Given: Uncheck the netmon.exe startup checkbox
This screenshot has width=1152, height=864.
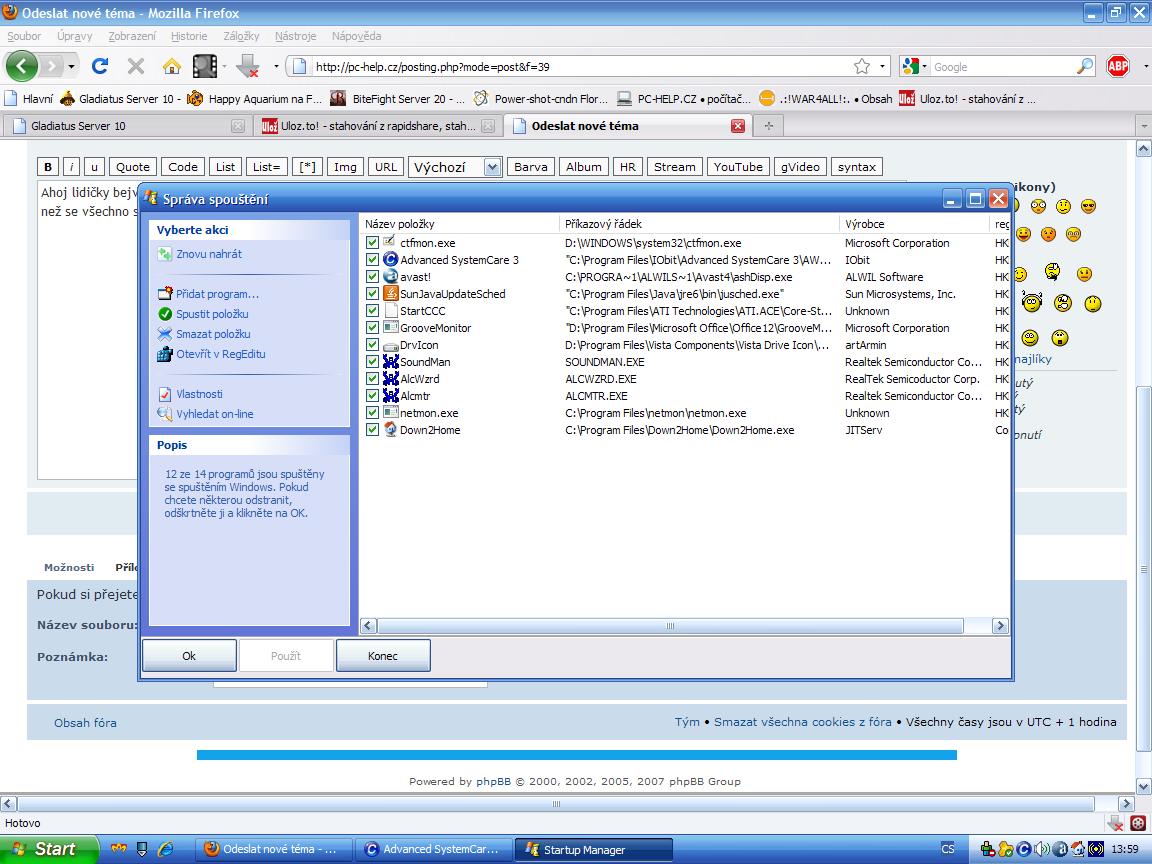Looking at the screenshot, I should [373, 413].
